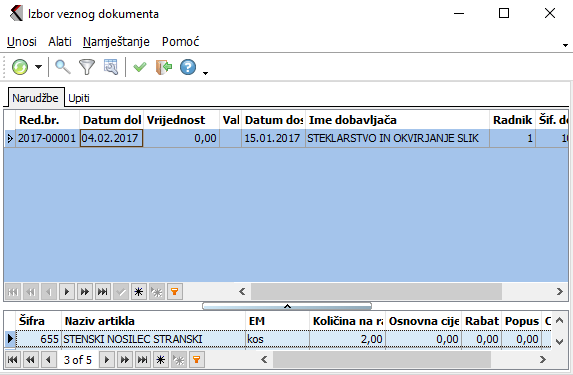This screenshot has height=375, width=573.
Task: Open the refresh button dropdown arrow
Action: click(x=38, y=67)
